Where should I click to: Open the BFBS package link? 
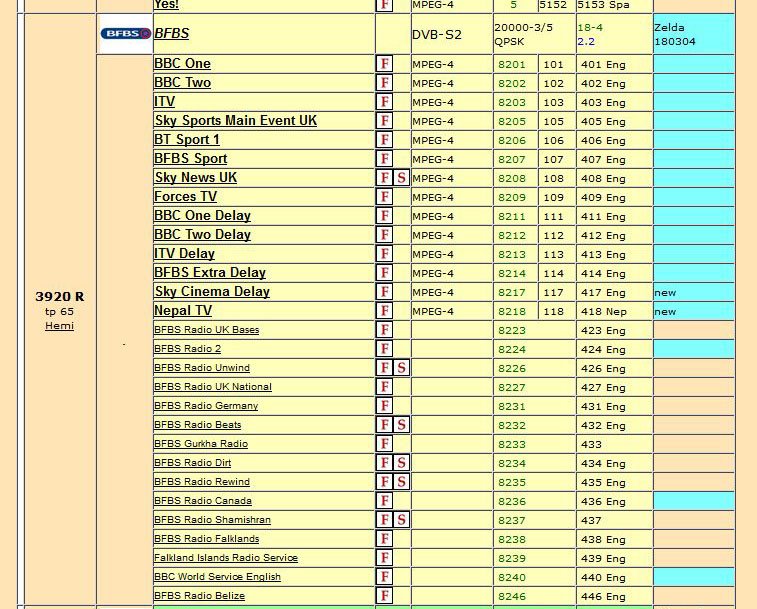tap(172, 33)
